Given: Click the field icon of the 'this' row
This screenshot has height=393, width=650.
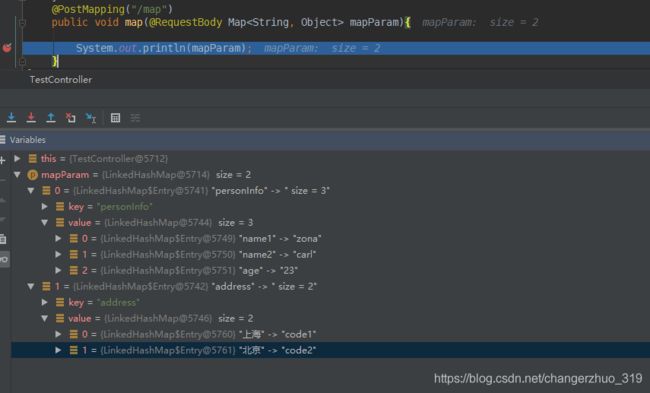Looking at the screenshot, I should (x=33, y=158).
